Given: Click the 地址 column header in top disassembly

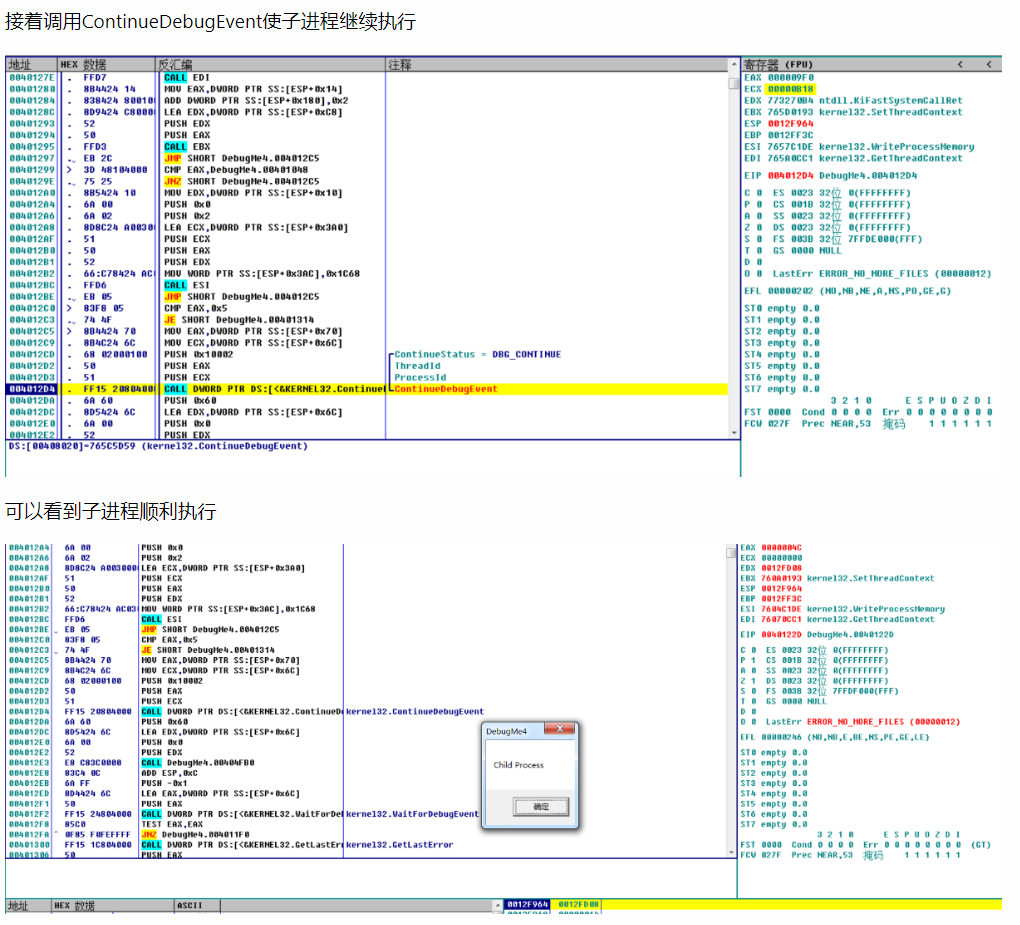Looking at the screenshot, I should tap(31, 64).
